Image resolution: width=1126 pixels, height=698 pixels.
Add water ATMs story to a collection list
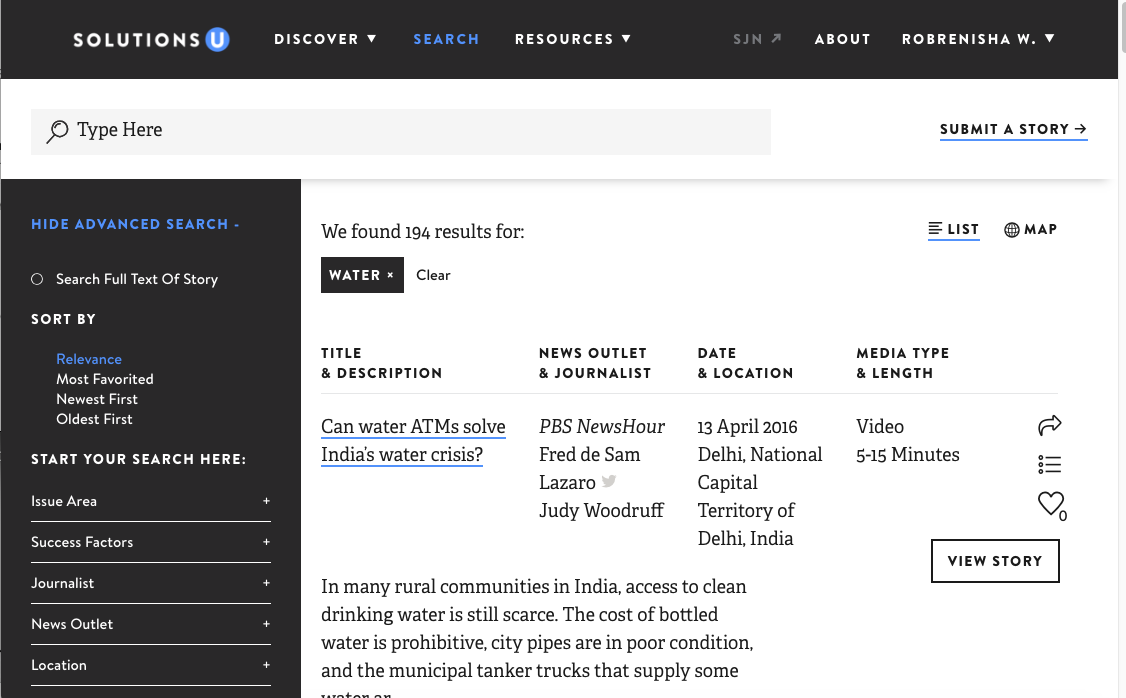click(1049, 465)
